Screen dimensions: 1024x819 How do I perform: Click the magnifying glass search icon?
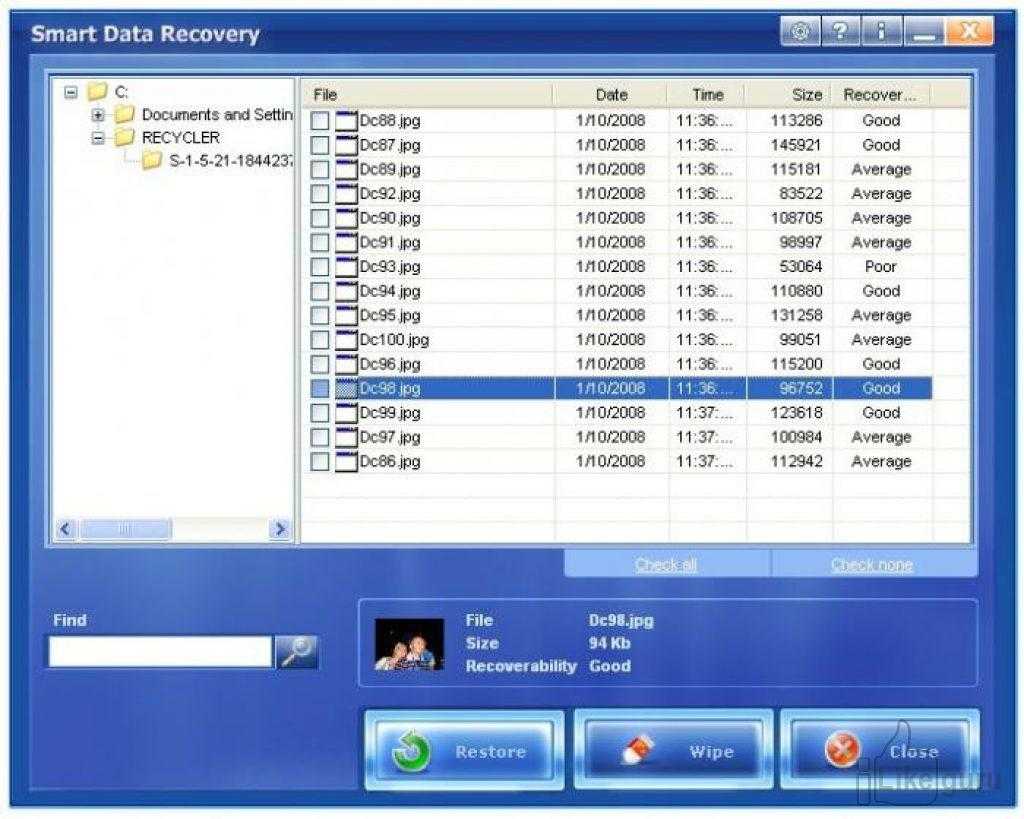point(296,651)
